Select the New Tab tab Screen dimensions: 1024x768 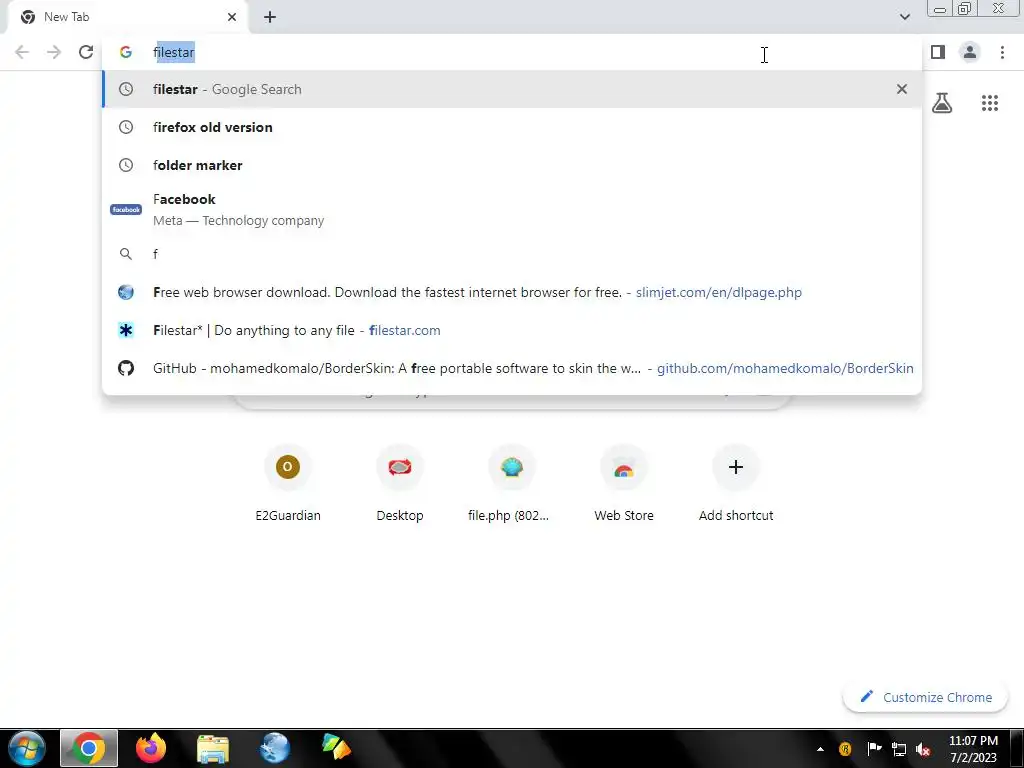pyautogui.click(x=127, y=17)
